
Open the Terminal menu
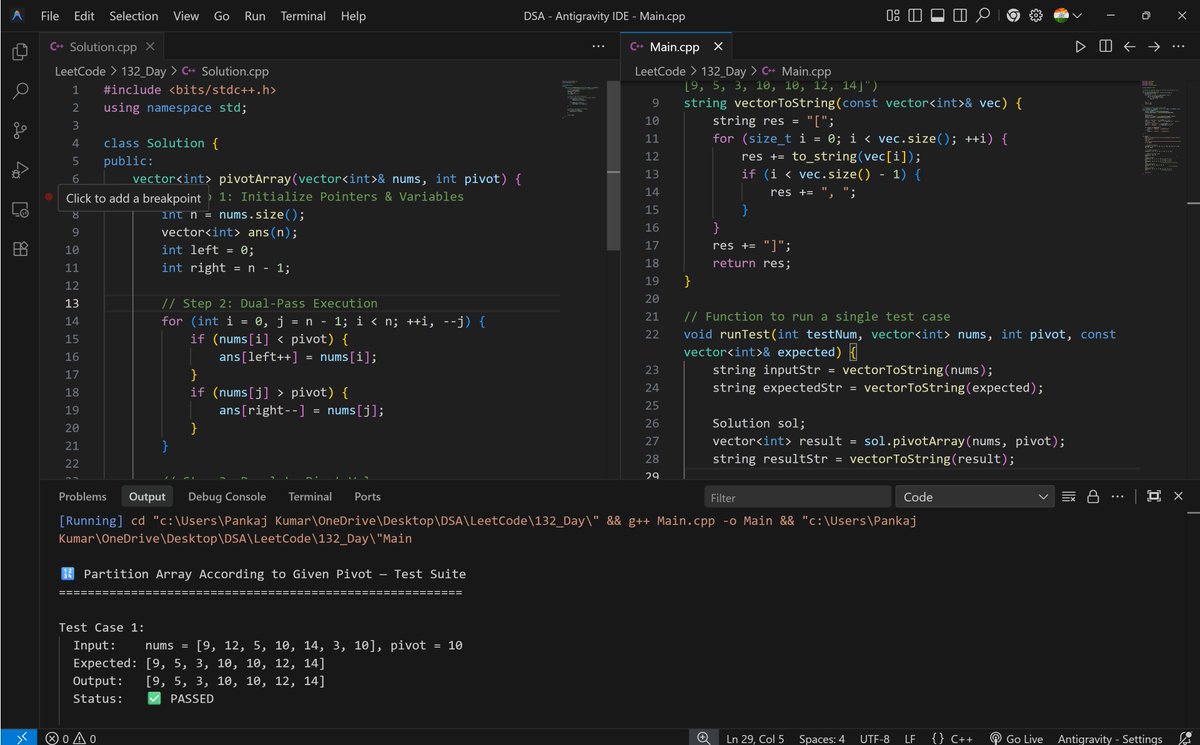pyautogui.click(x=303, y=16)
